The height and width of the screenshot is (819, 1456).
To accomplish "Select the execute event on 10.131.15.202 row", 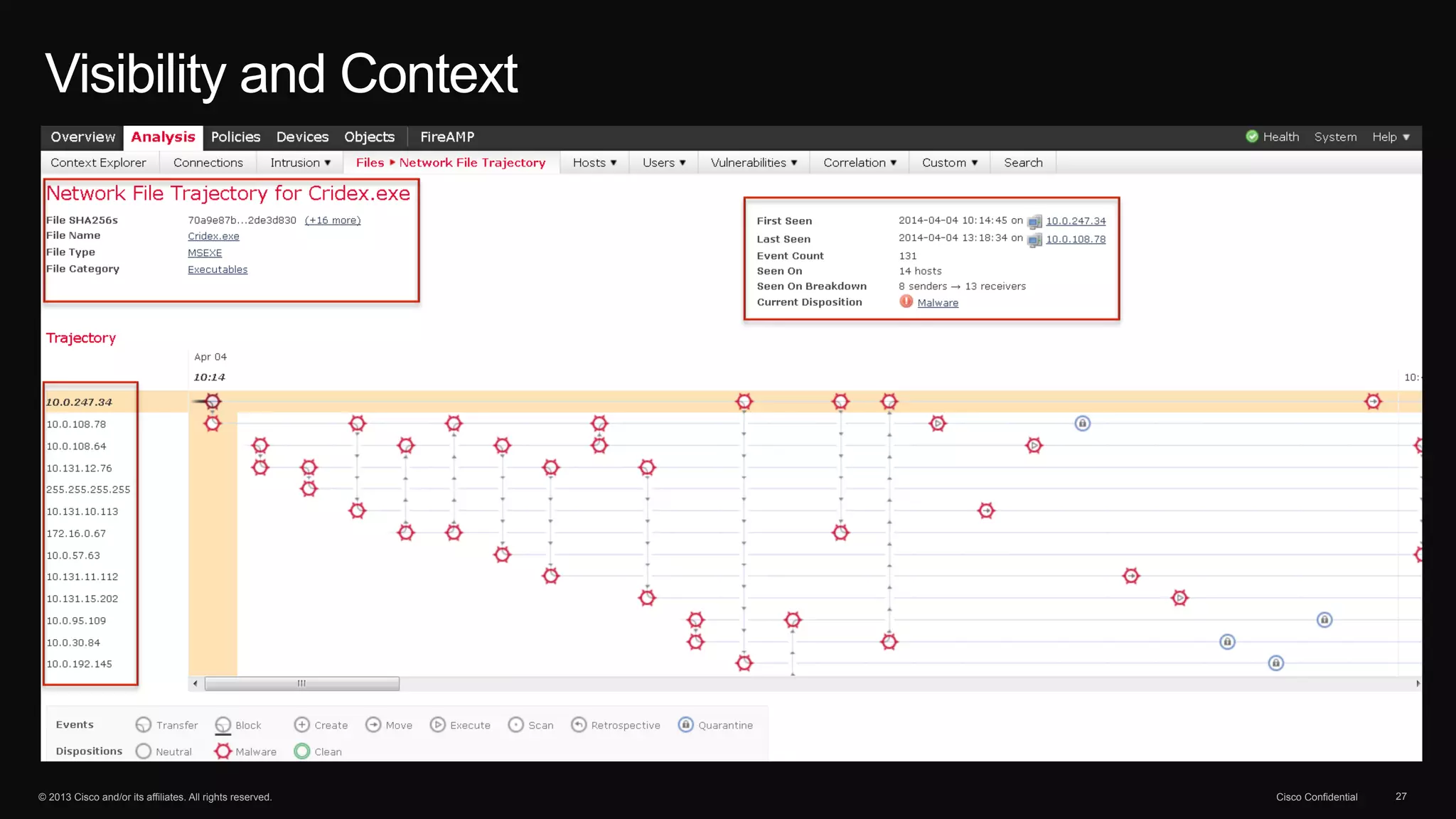I will (1179, 598).
